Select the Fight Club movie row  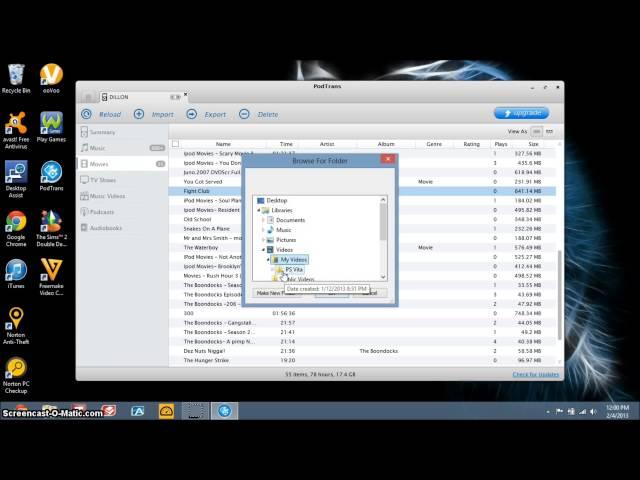coord(362,191)
